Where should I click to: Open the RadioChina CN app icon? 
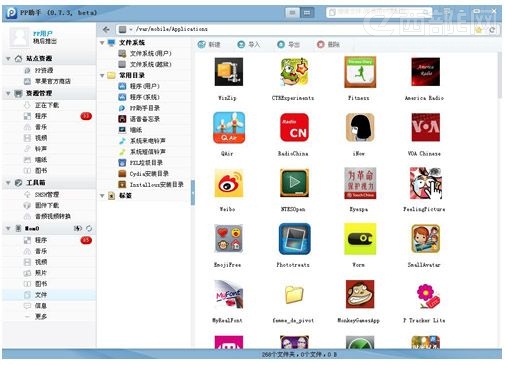point(294,128)
